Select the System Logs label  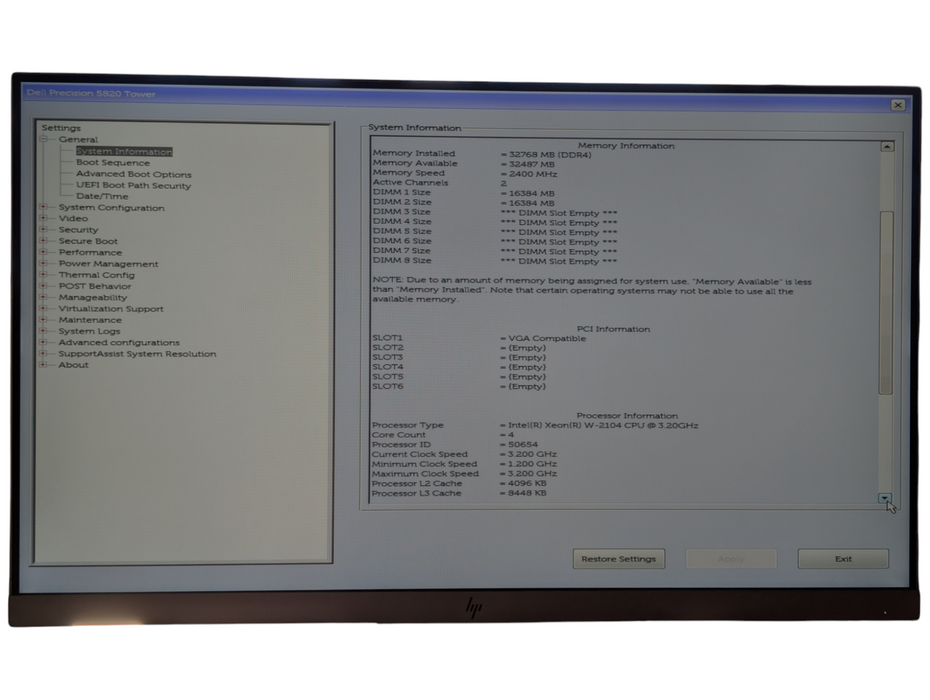(90, 331)
